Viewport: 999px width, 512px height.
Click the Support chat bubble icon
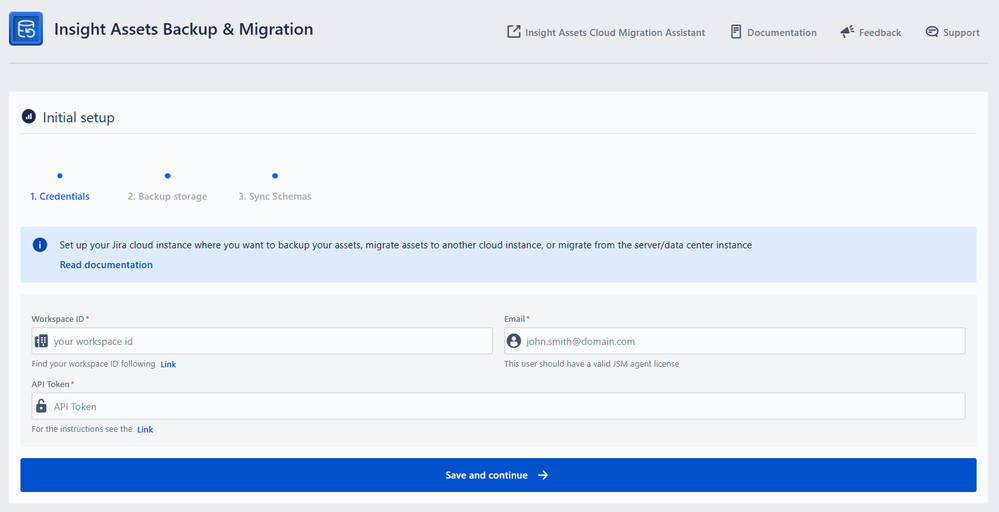931,32
